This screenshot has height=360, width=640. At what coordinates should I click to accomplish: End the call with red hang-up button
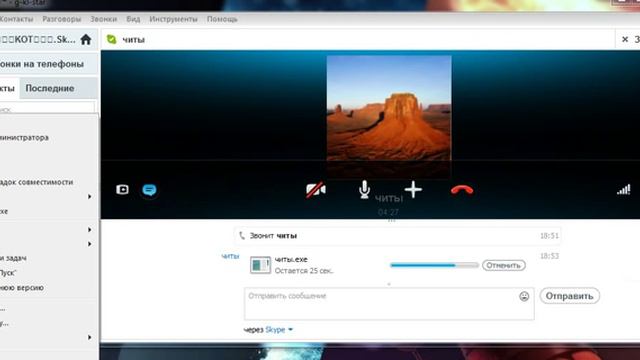(x=462, y=190)
